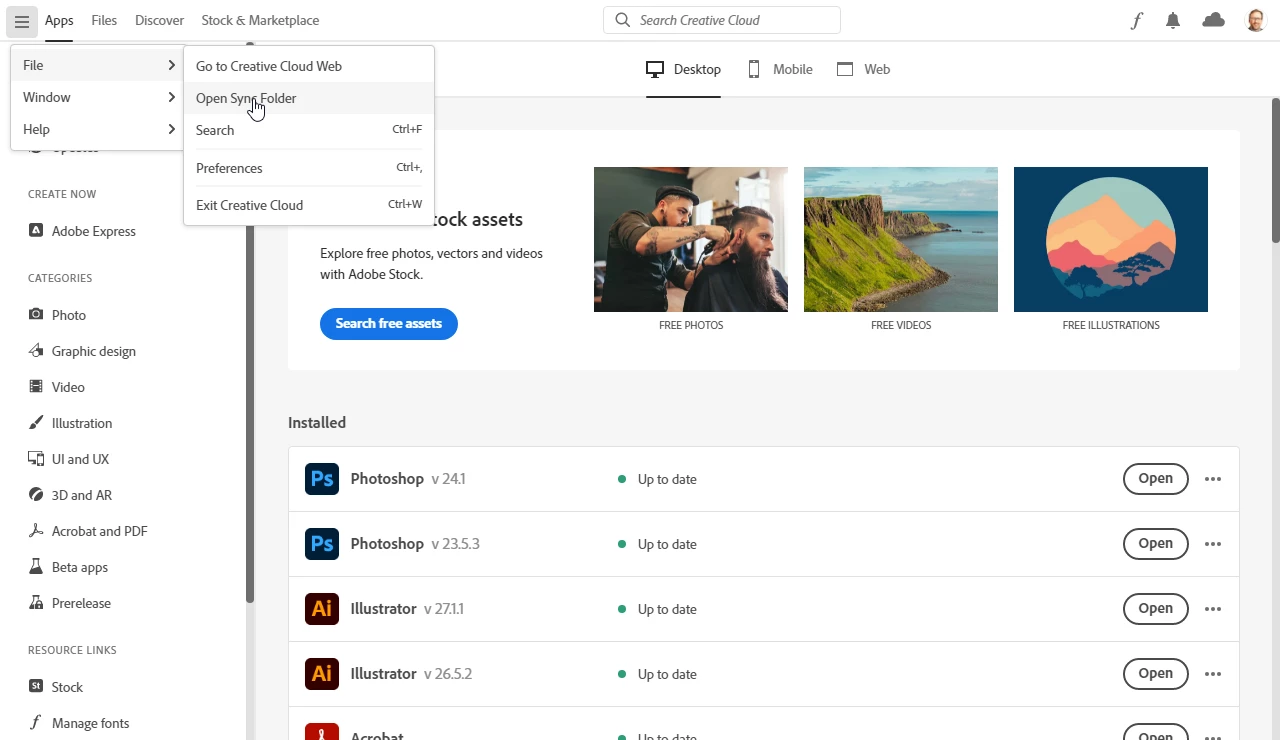Check the cloud sync status icon
The height and width of the screenshot is (740, 1280).
pos(1214,20)
